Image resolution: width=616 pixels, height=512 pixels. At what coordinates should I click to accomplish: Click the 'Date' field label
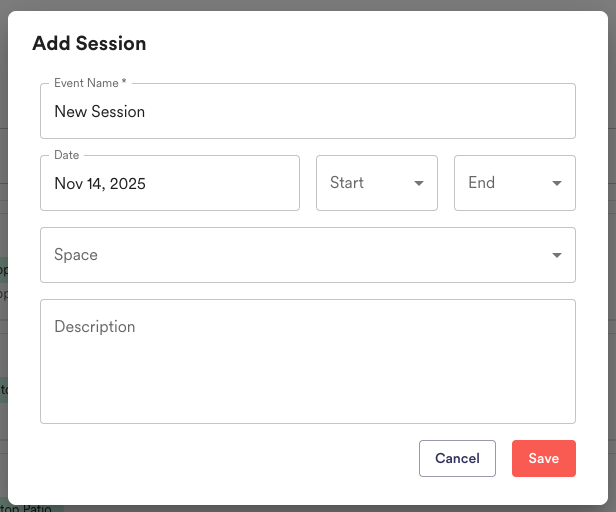(66, 155)
